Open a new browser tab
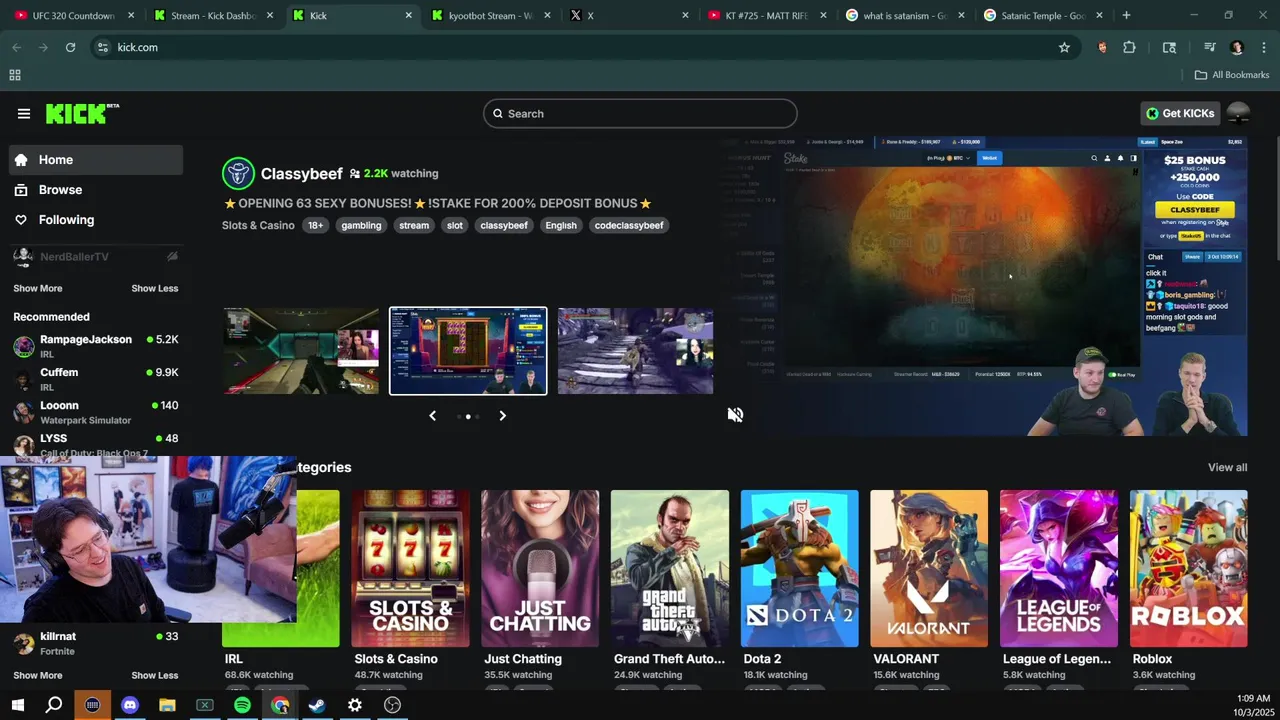The image size is (1280, 720). click(1126, 16)
